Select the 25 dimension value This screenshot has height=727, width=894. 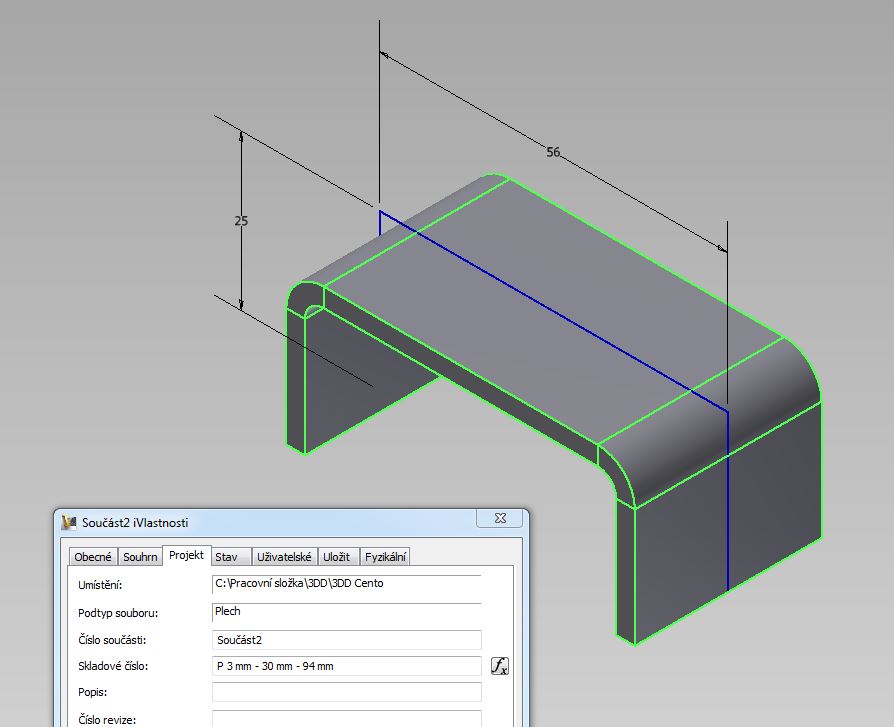point(241,221)
